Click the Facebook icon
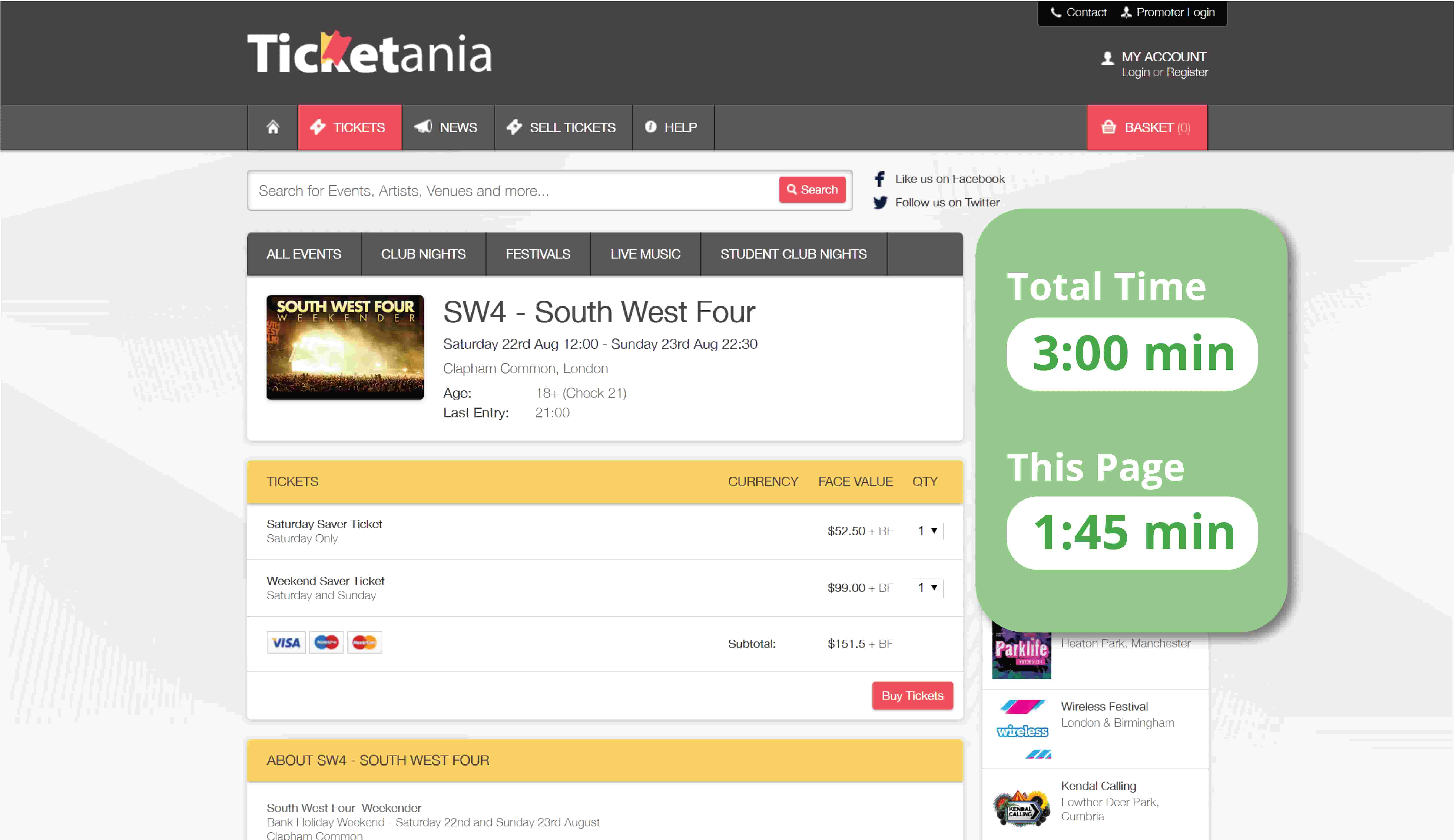Image resolution: width=1455 pixels, height=840 pixels. tap(879, 179)
